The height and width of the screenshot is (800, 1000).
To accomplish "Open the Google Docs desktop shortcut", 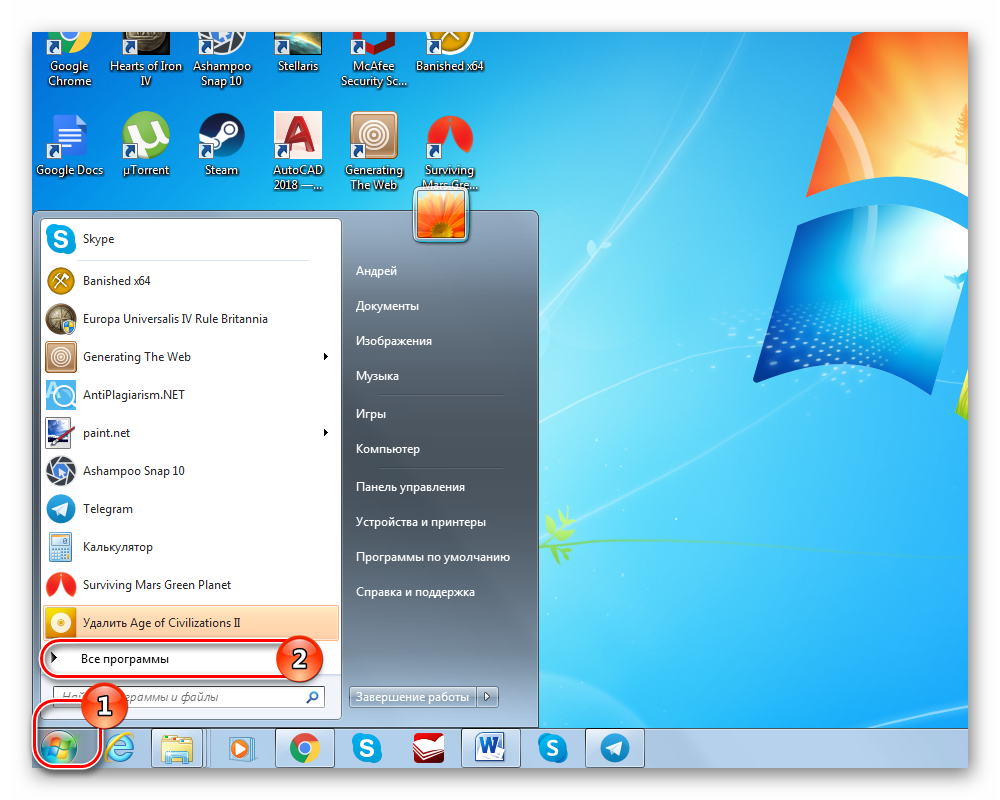I will [70, 138].
